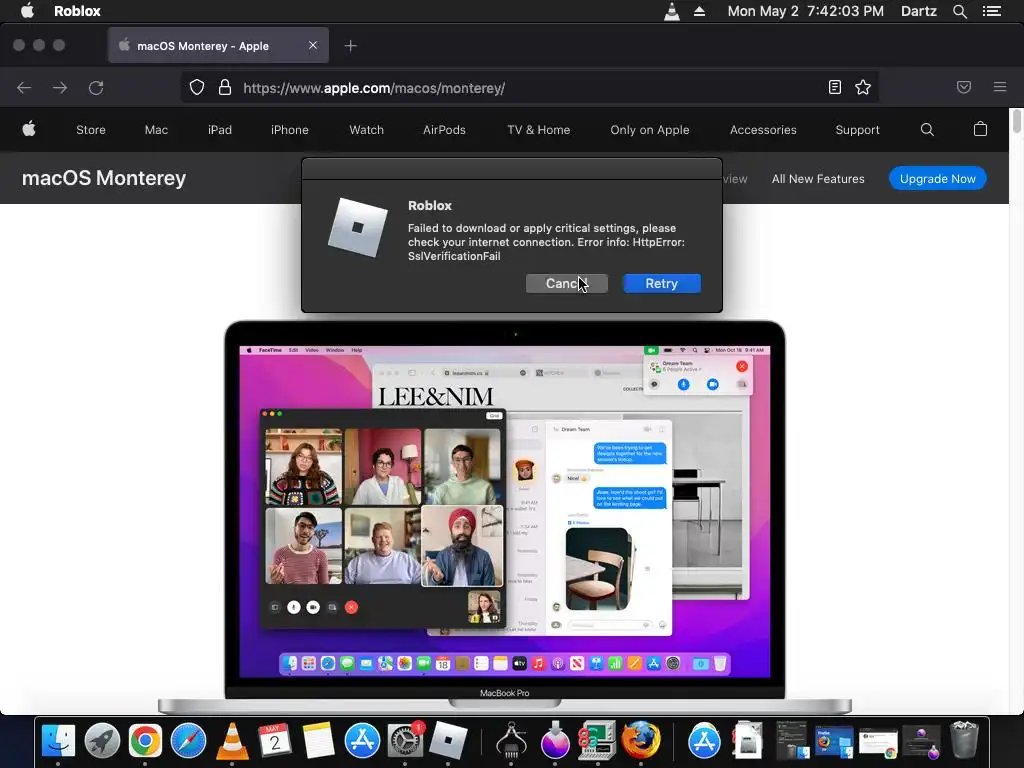Screen dimensions: 1024x768
Task: View site security via padlock icon
Action: click(225, 88)
